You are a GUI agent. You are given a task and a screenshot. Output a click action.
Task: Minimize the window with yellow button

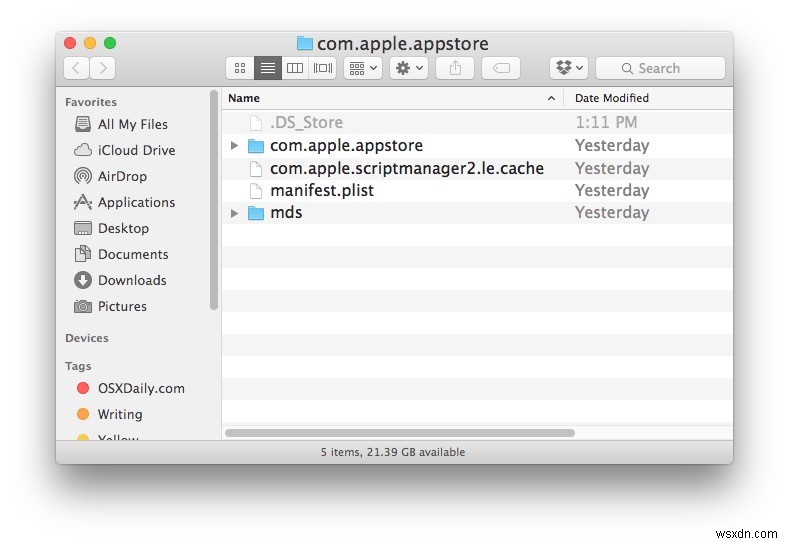click(x=90, y=43)
